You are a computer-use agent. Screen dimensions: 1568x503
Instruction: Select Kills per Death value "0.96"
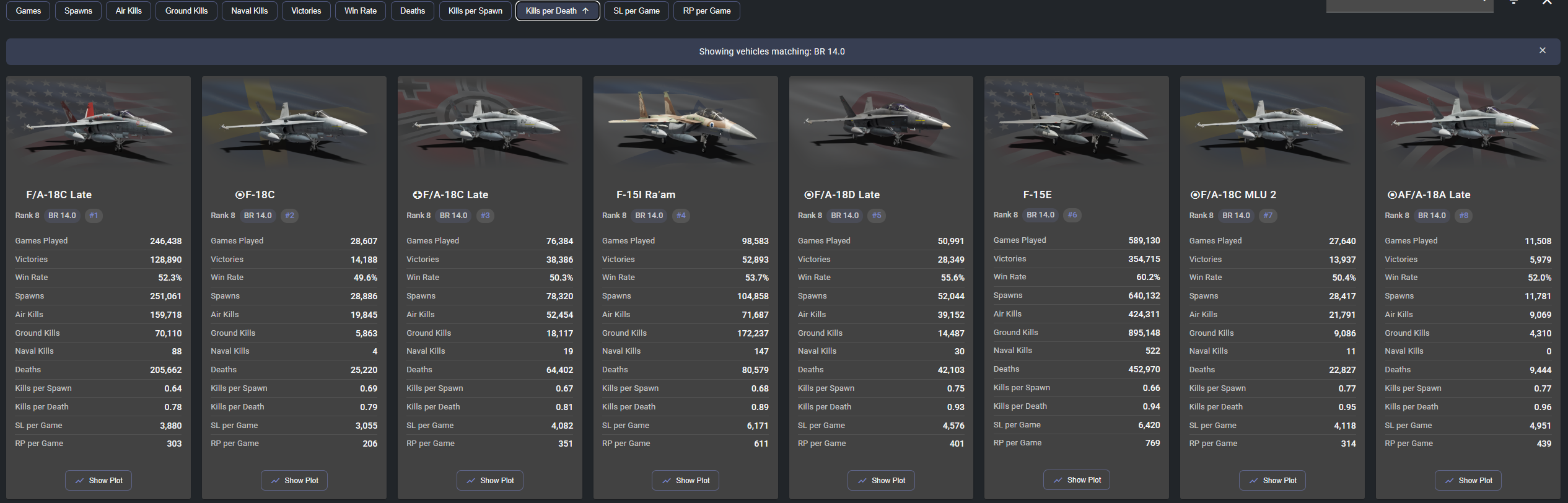coord(1543,407)
